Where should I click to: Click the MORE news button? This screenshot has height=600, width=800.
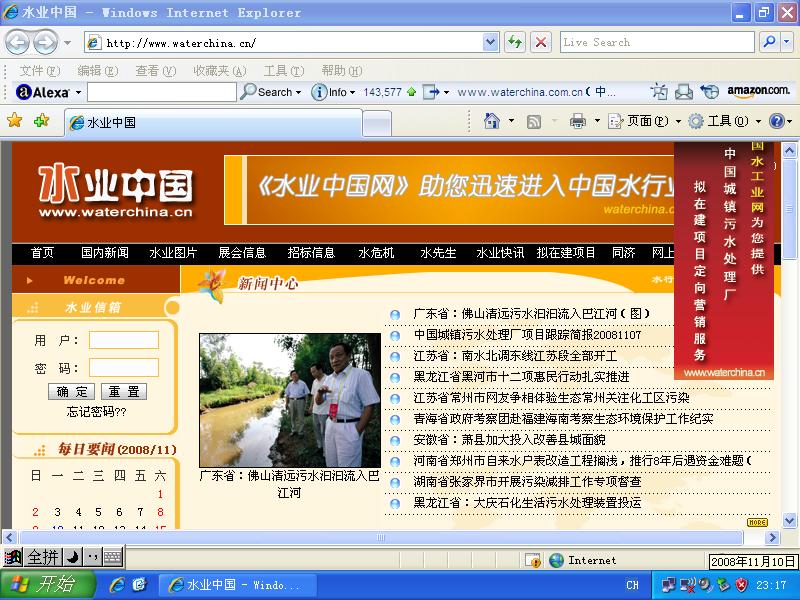click(757, 522)
